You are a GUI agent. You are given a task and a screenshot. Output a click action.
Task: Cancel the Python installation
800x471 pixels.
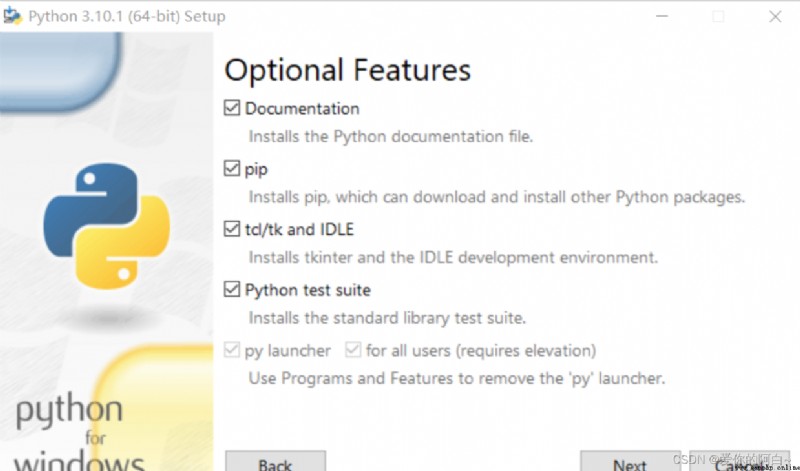(739, 461)
